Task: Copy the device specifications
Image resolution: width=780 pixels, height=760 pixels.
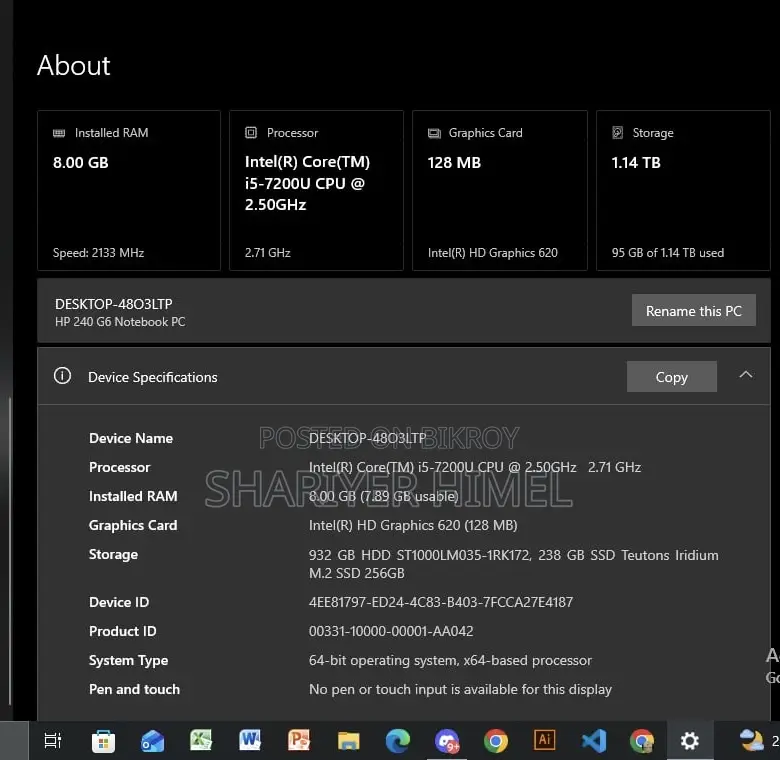Action: (x=672, y=377)
